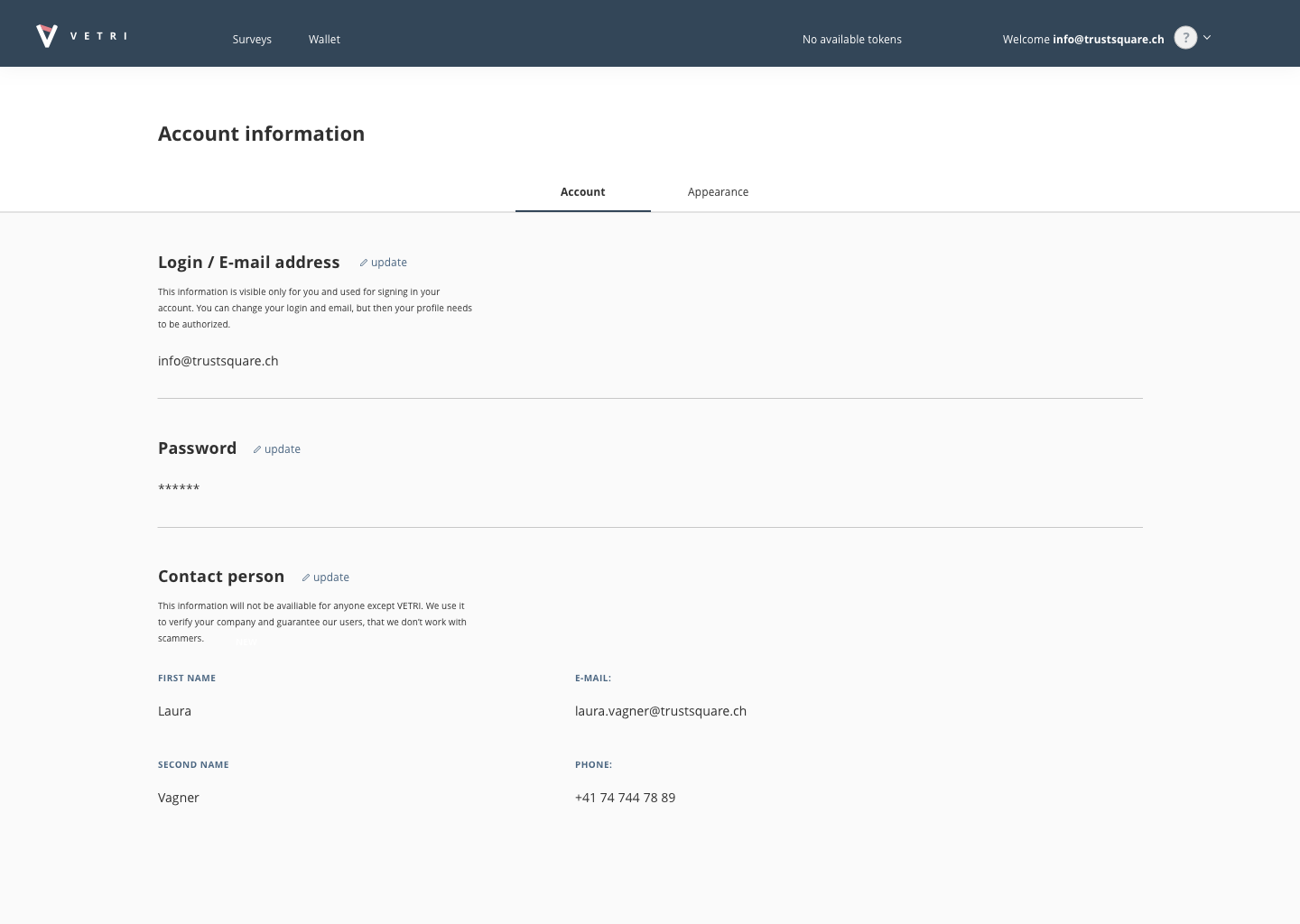Click the No available tokens indicator
This screenshot has height=924, width=1300.
[851, 39]
